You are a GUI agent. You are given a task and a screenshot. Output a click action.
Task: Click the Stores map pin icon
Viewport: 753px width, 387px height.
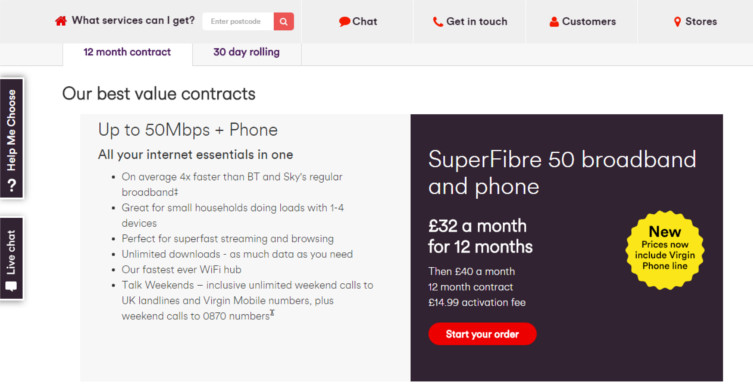[x=677, y=22]
